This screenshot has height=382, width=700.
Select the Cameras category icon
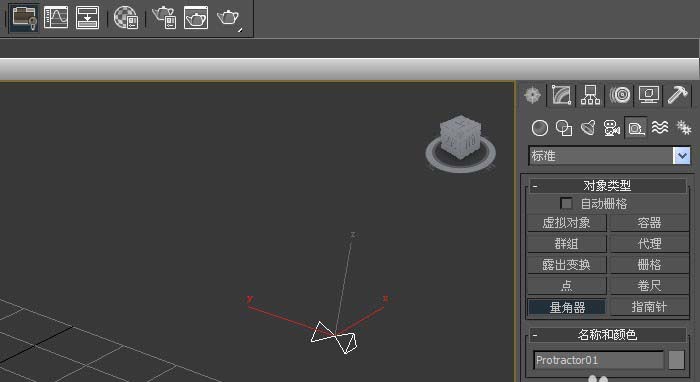point(612,128)
